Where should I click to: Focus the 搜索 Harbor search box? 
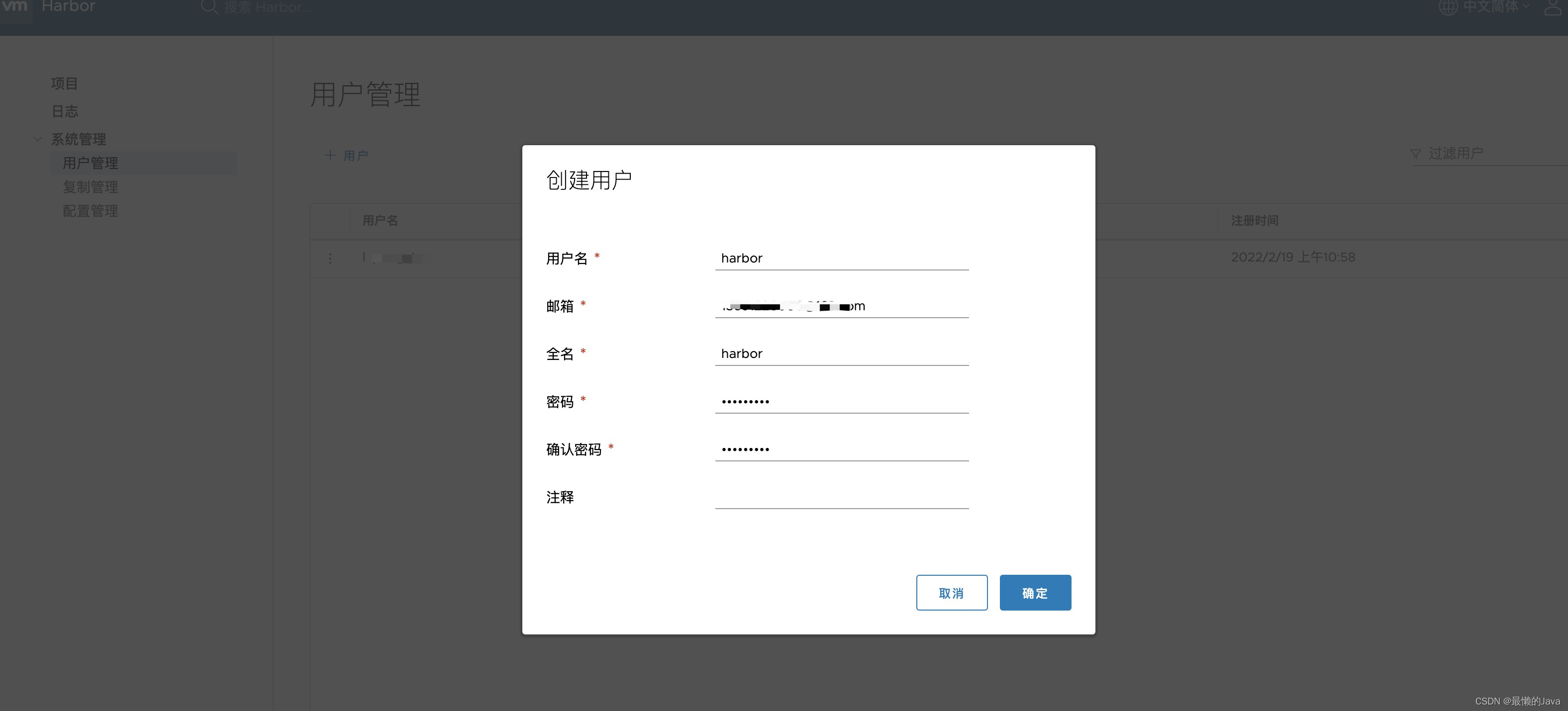coord(268,7)
